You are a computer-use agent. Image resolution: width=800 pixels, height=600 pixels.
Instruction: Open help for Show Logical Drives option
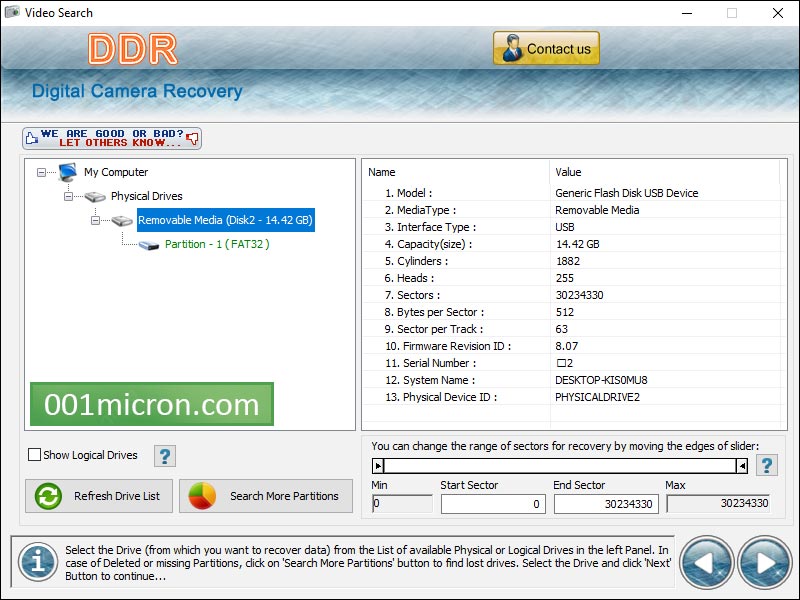click(x=164, y=455)
